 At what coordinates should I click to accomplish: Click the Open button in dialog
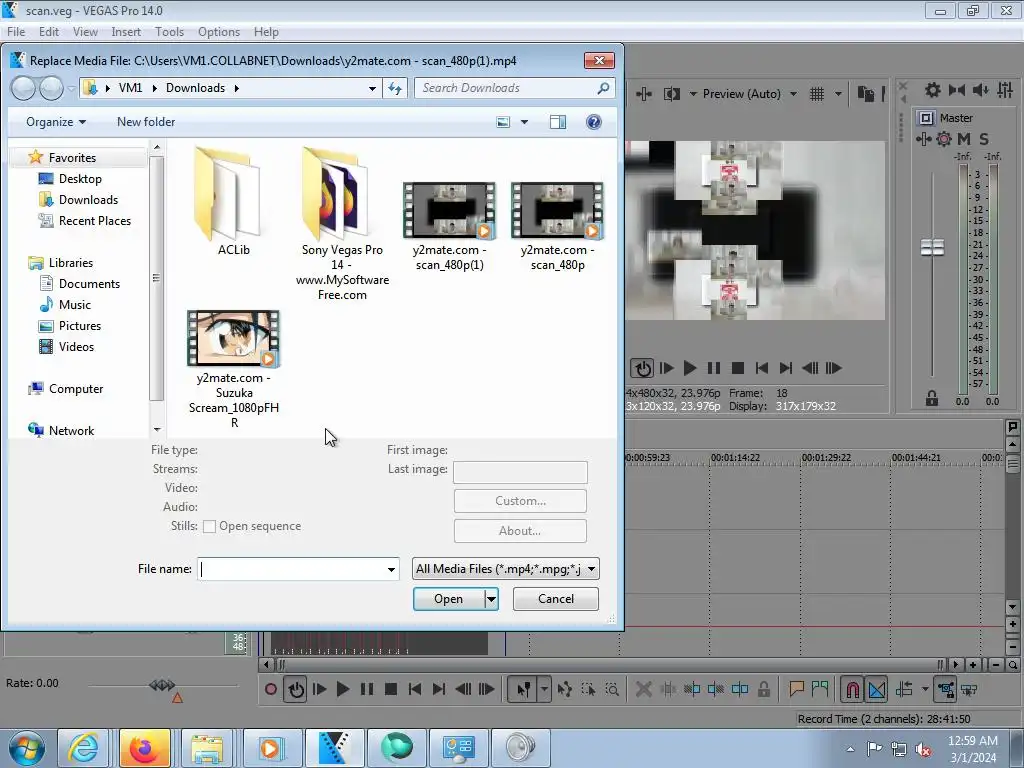click(449, 599)
